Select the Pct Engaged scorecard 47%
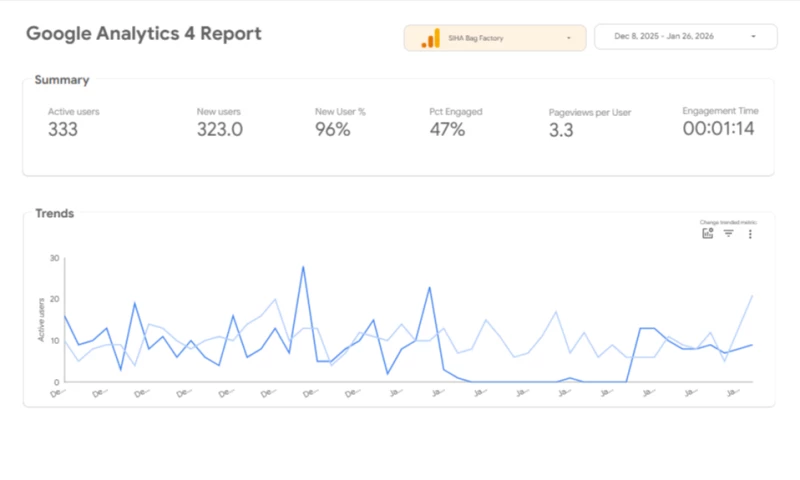 [447, 129]
